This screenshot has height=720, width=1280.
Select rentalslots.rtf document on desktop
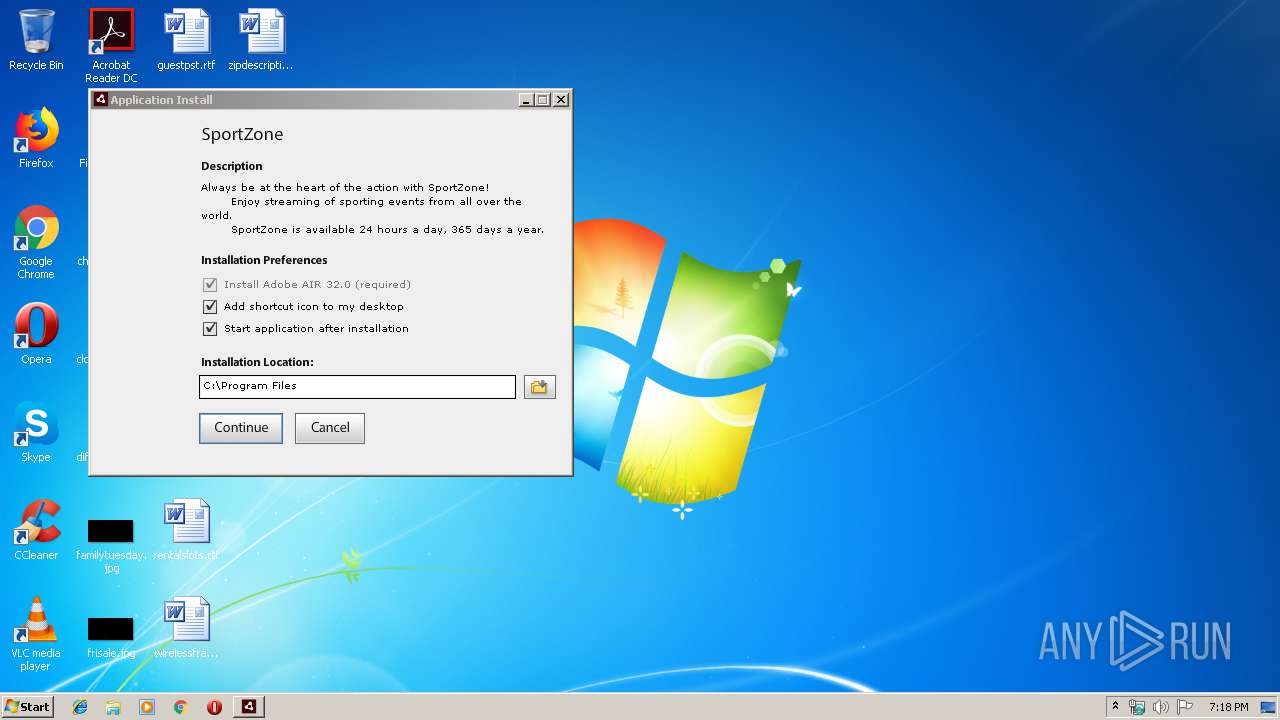click(186, 529)
